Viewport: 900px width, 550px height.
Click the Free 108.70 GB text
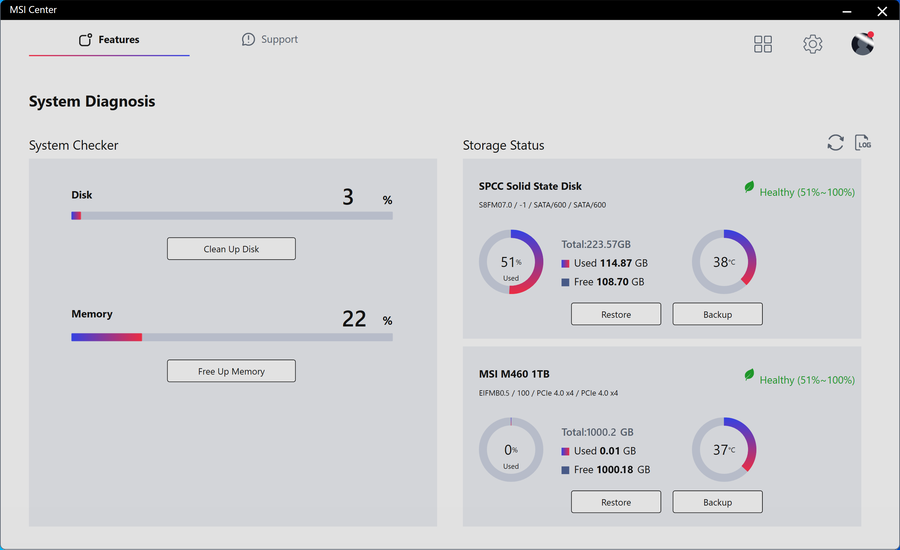[609, 282]
